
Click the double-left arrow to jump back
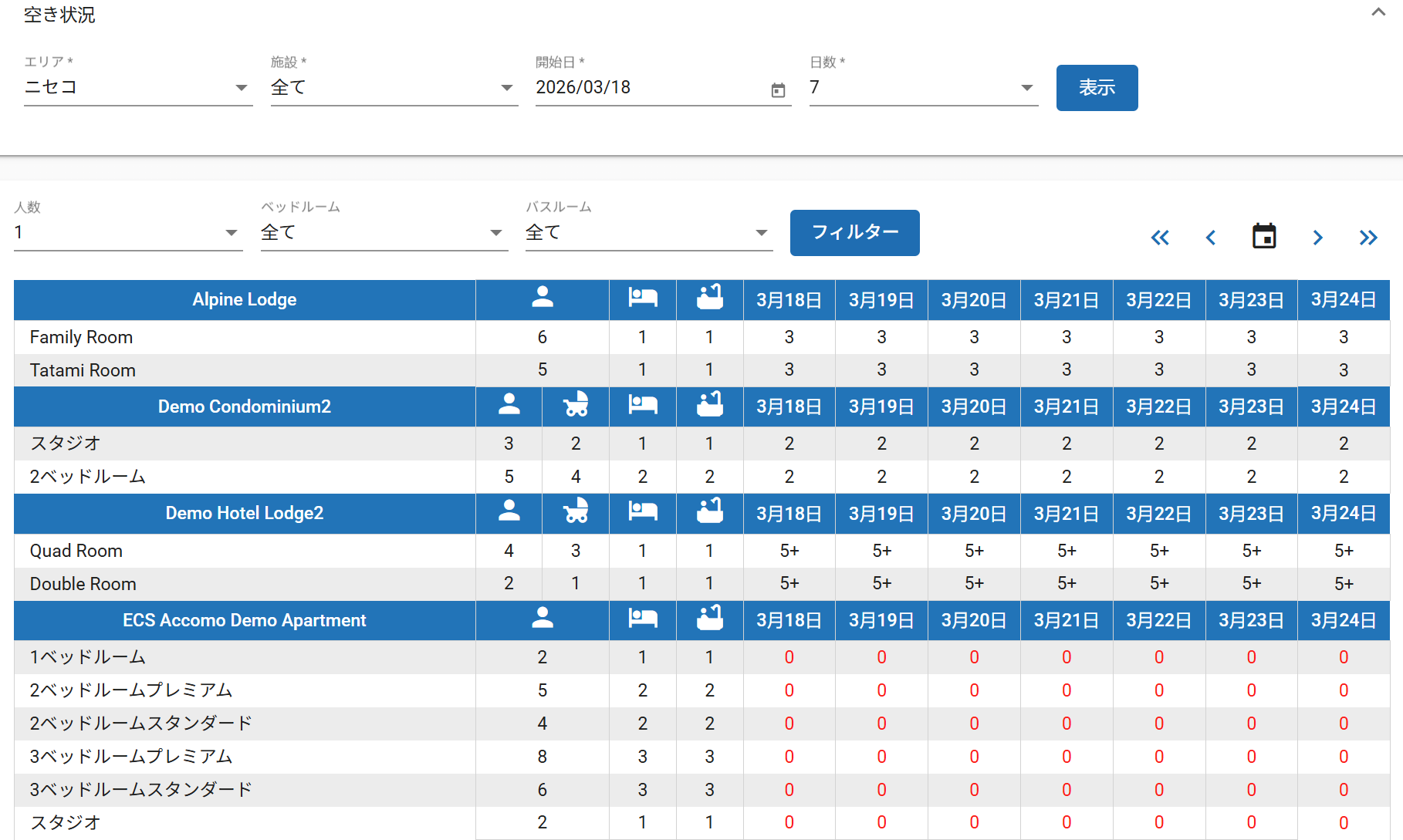(1160, 238)
